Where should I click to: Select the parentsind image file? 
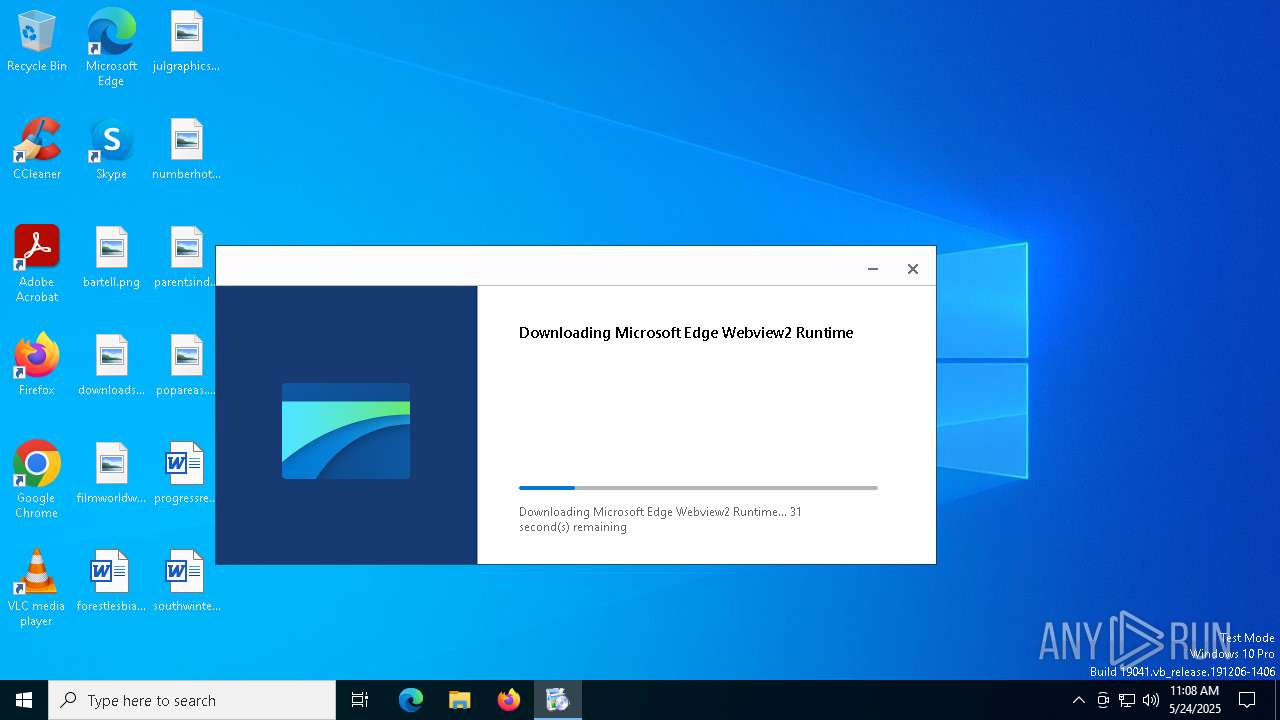(x=186, y=257)
